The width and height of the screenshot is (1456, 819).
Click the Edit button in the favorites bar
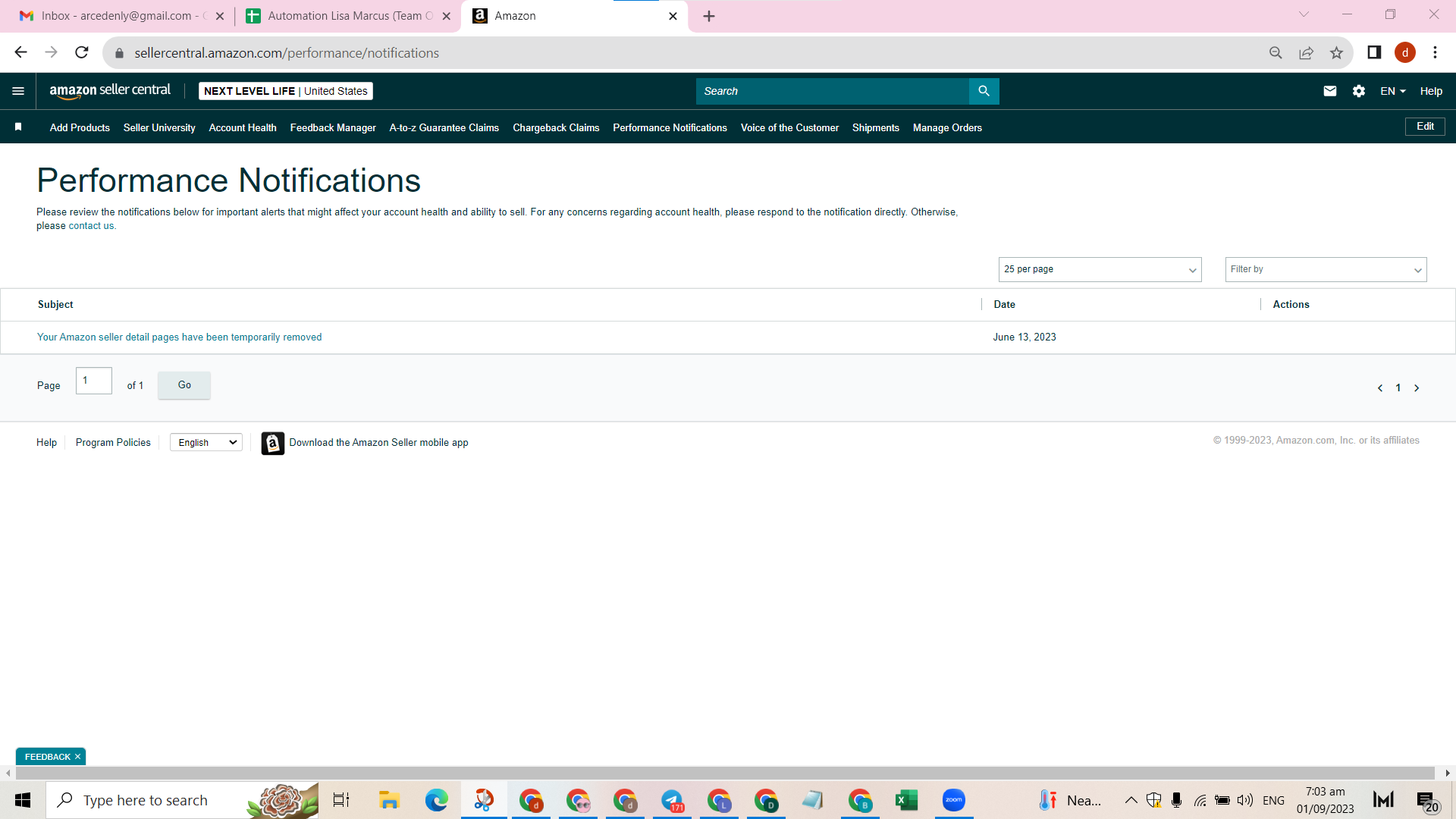pyautogui.click(x=1425, y=127)
